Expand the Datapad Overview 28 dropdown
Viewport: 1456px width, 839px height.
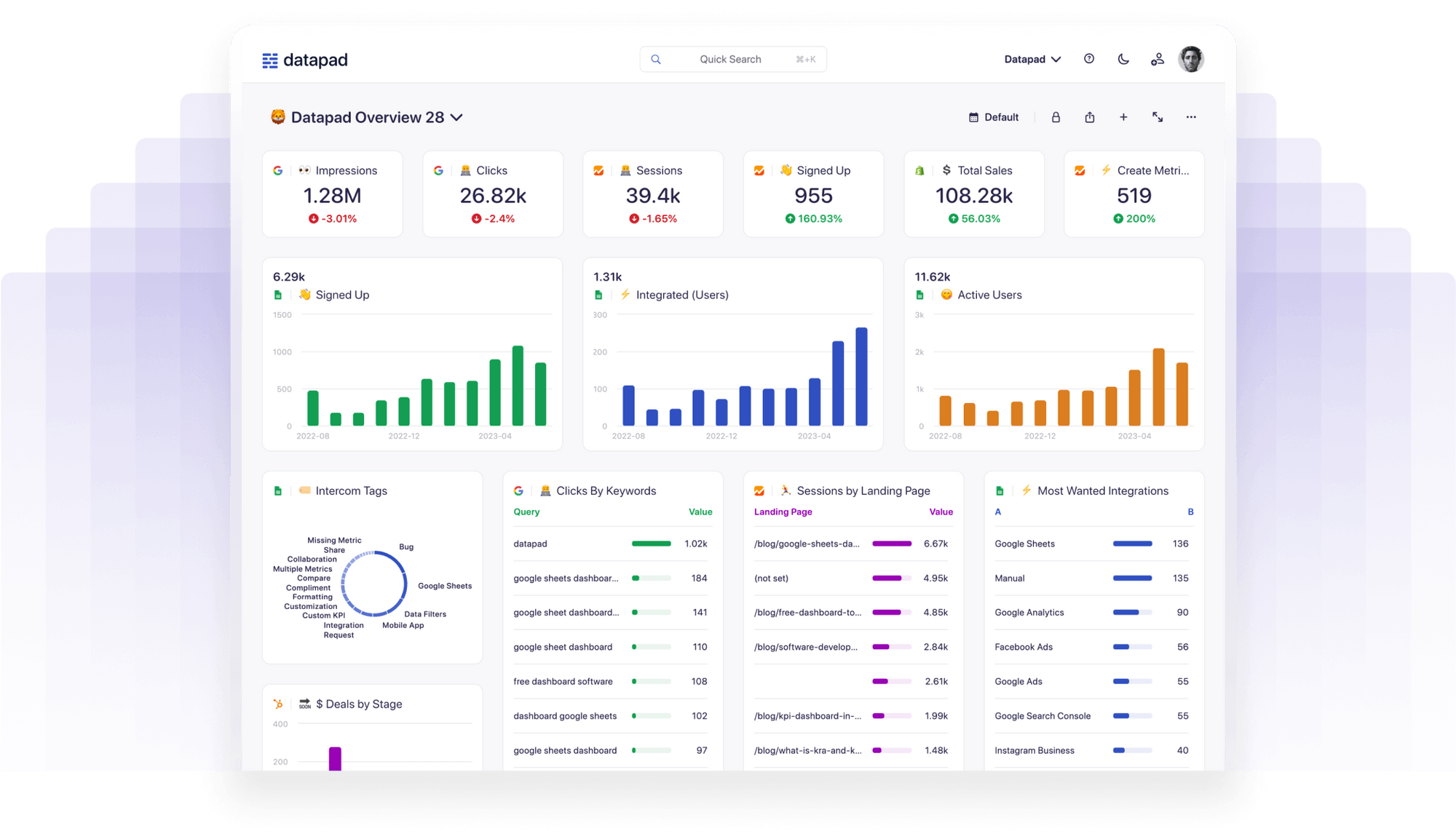pos(456,117)
